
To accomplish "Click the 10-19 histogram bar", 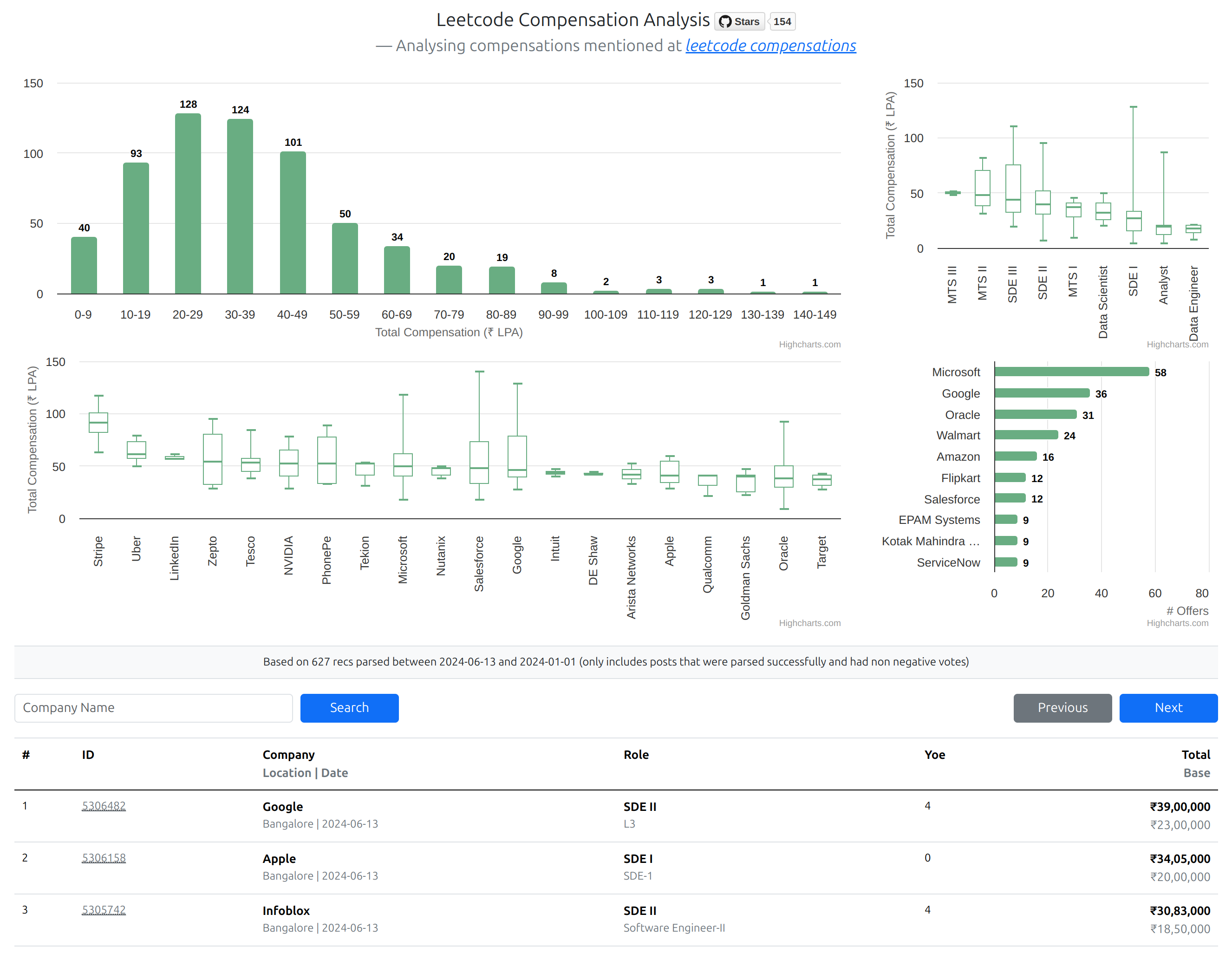I will [x=136, y=228].
